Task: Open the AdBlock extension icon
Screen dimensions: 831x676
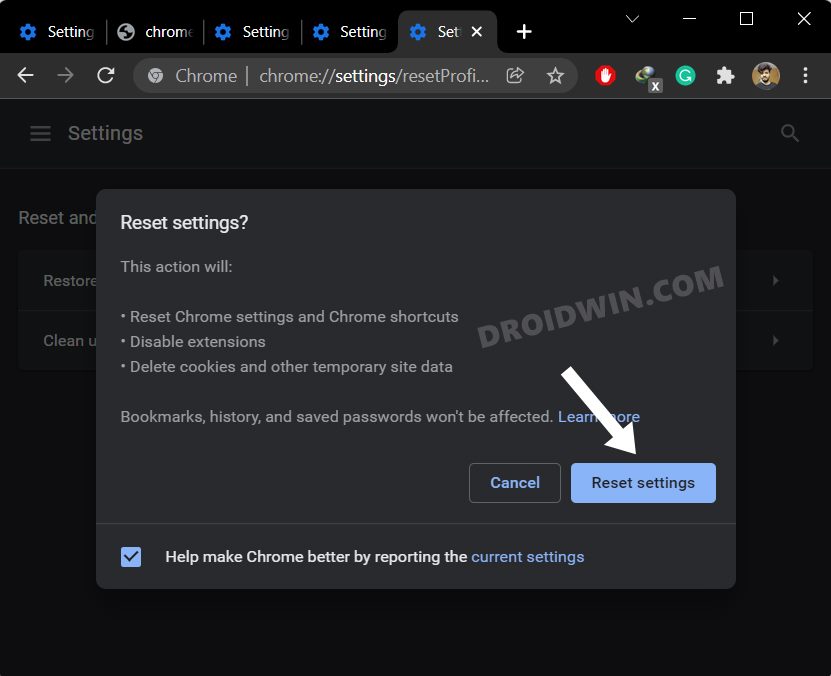Action: click(x=605, y=75)
